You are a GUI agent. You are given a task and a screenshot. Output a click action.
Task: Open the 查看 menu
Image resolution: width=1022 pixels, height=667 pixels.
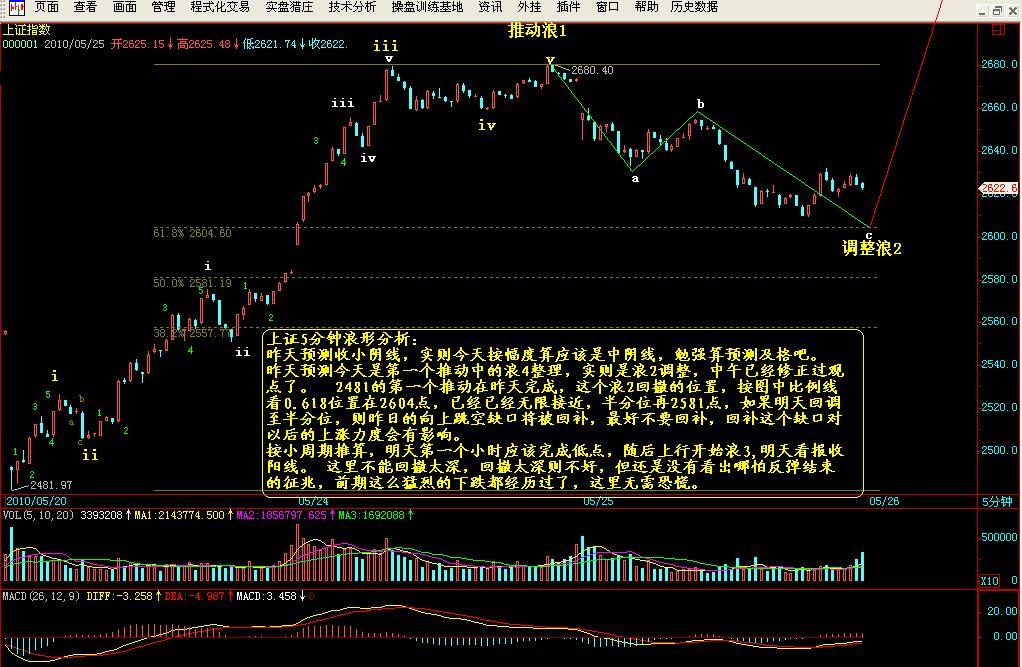click(x=85, y=7)
